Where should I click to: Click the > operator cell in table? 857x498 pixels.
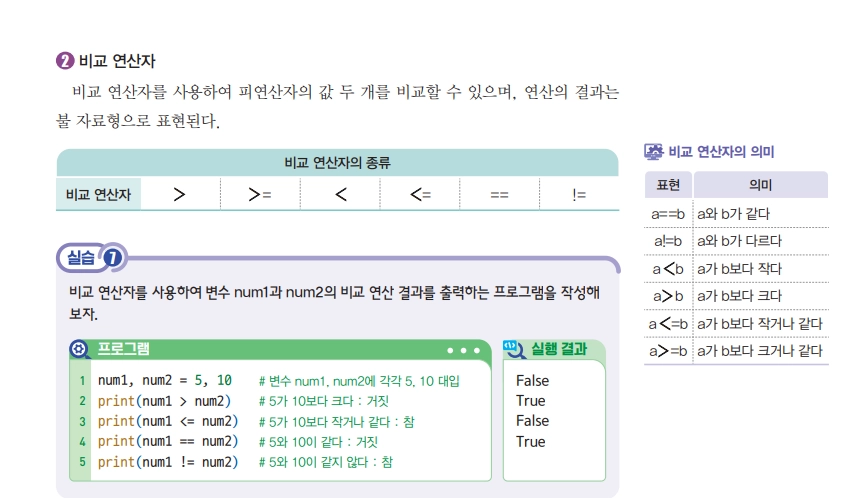click(x=179, y=194)
